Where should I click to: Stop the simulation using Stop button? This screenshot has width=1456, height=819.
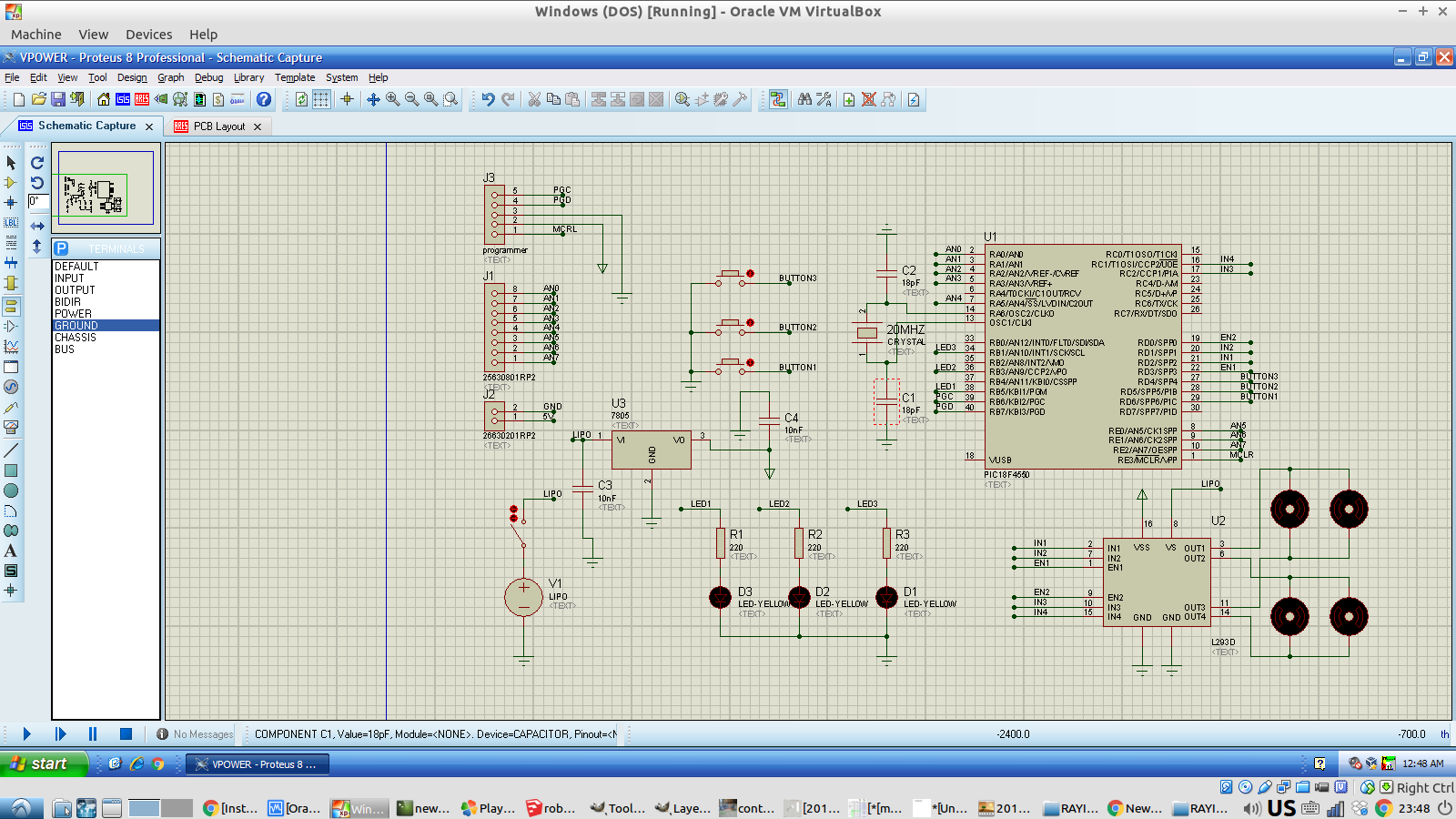click(x=126, y=733)
